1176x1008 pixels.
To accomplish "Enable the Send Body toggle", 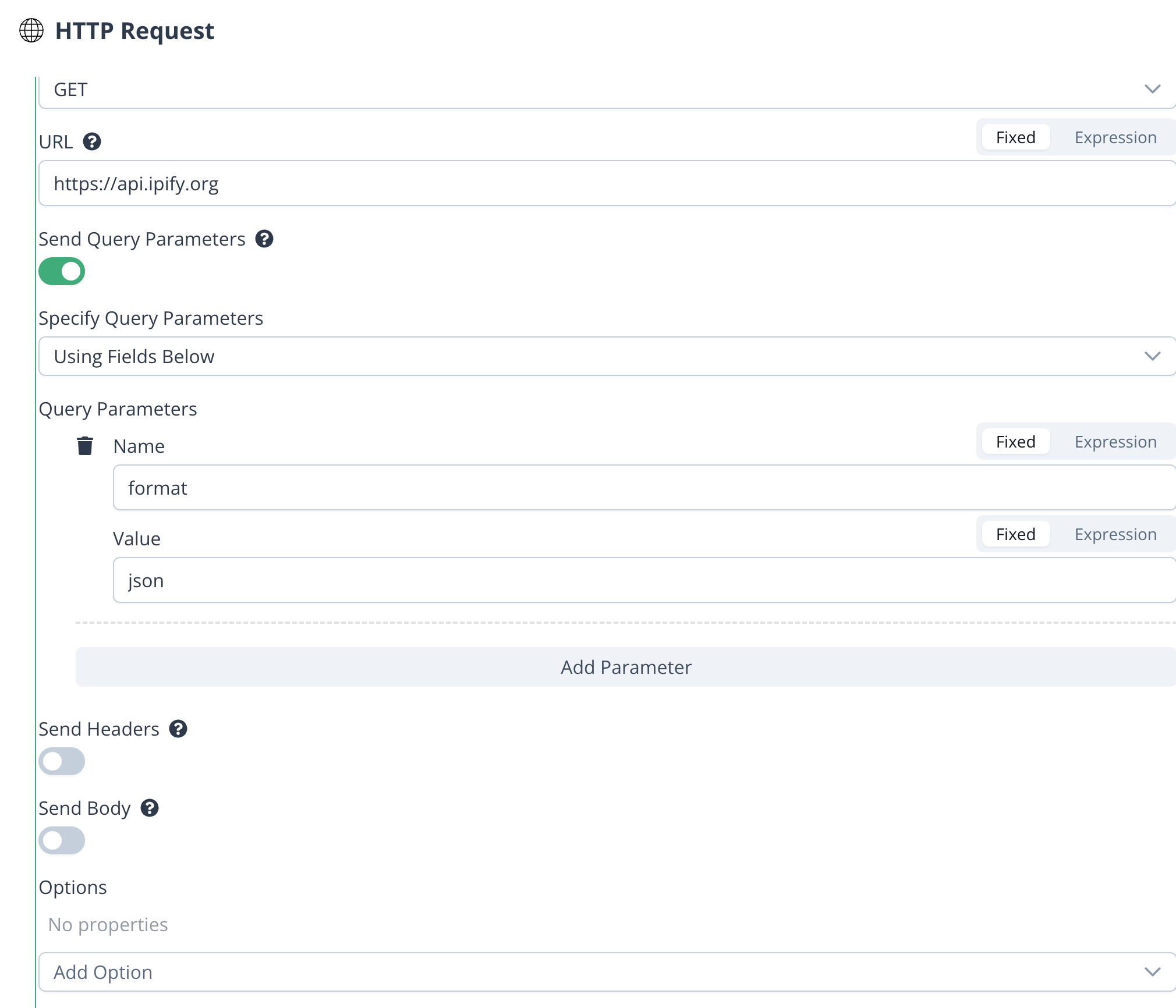I will click(62, 840).
